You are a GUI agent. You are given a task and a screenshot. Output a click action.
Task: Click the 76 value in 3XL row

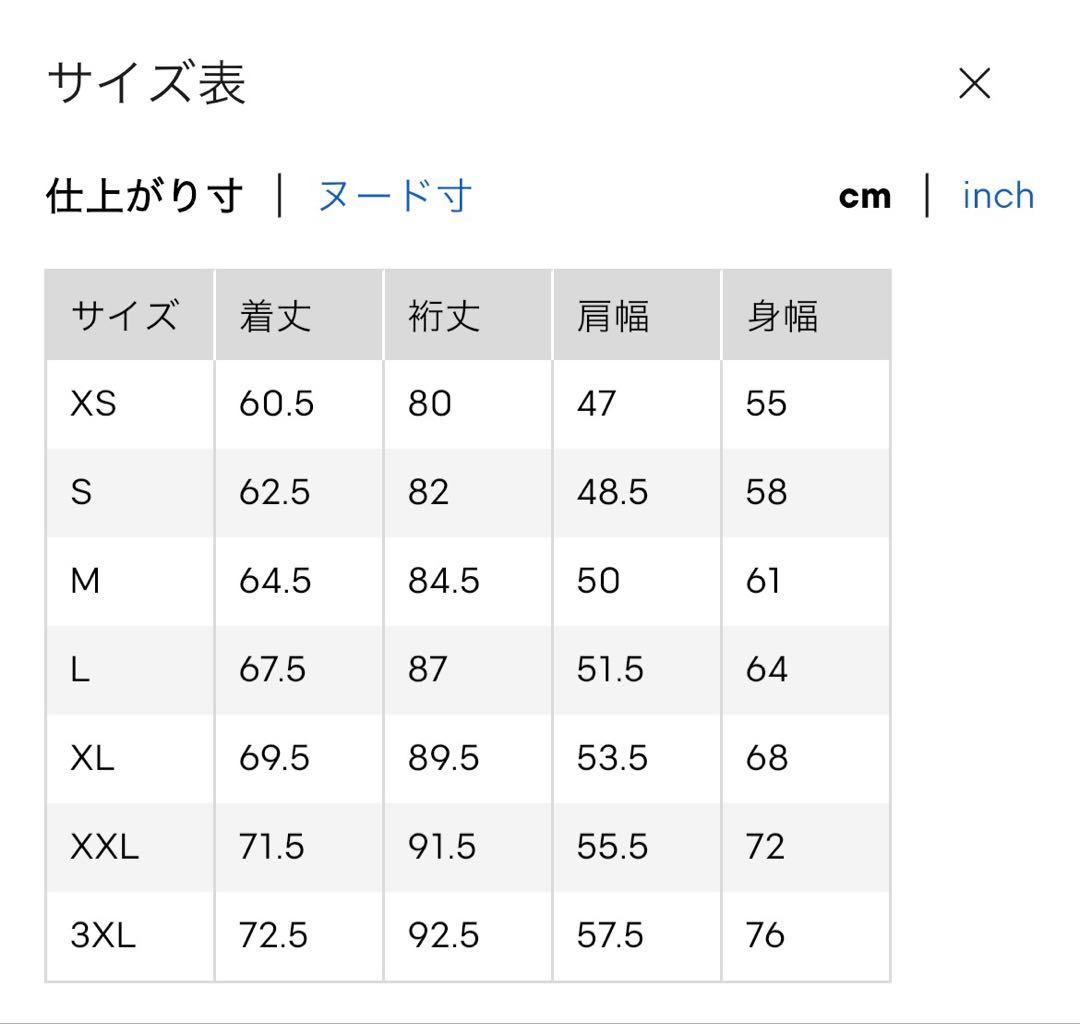[x=765, y=935]
